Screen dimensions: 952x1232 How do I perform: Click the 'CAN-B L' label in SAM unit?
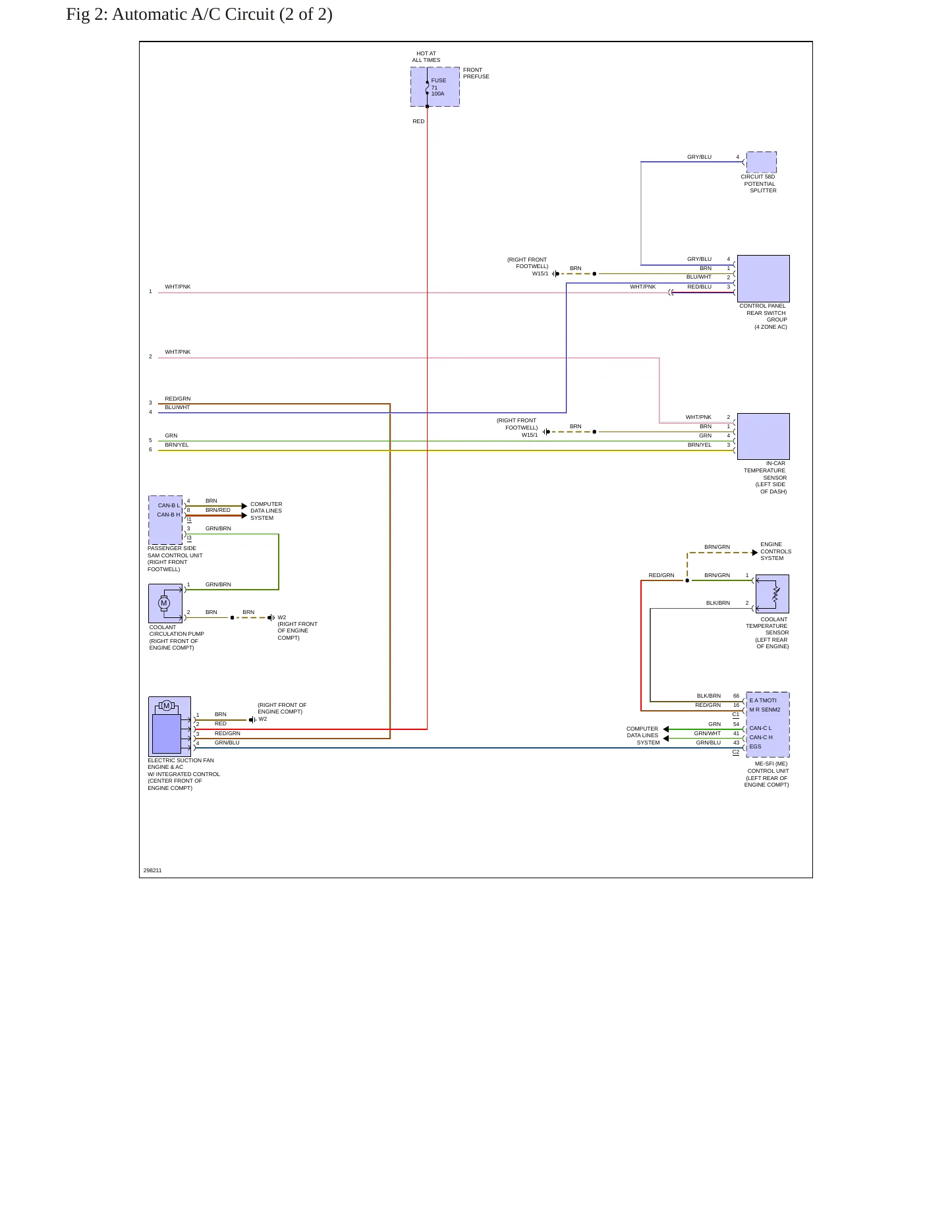(169, 505)
